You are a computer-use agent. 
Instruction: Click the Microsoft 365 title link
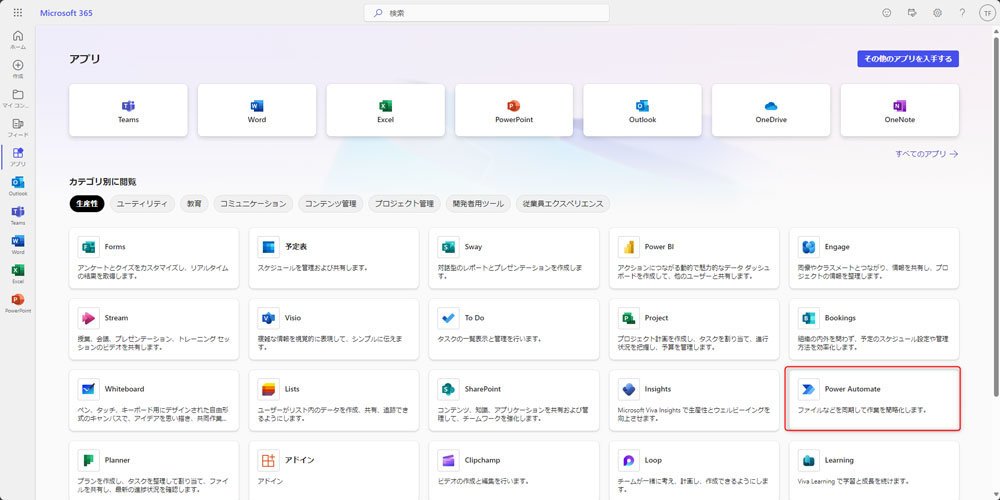click(66, 13)
